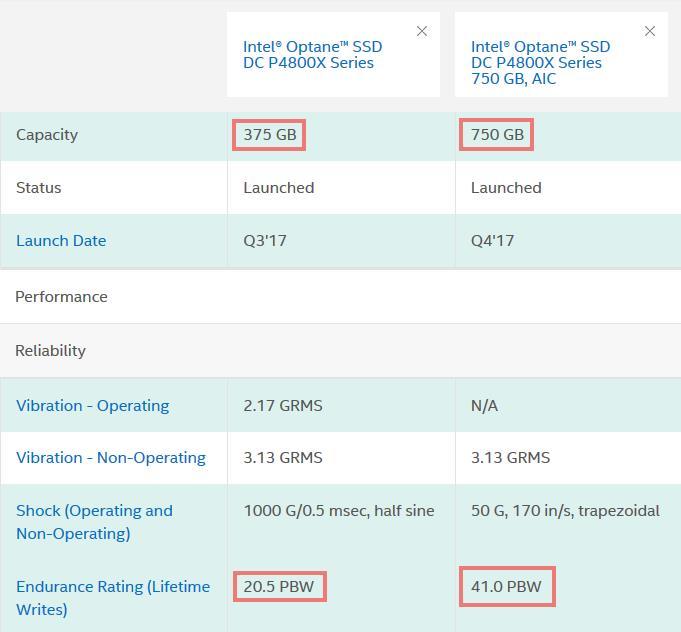Remove the 750 GB, AIC product card
Image resolution: width=681 pixels, height=632 pixels.
click(650, 31)
